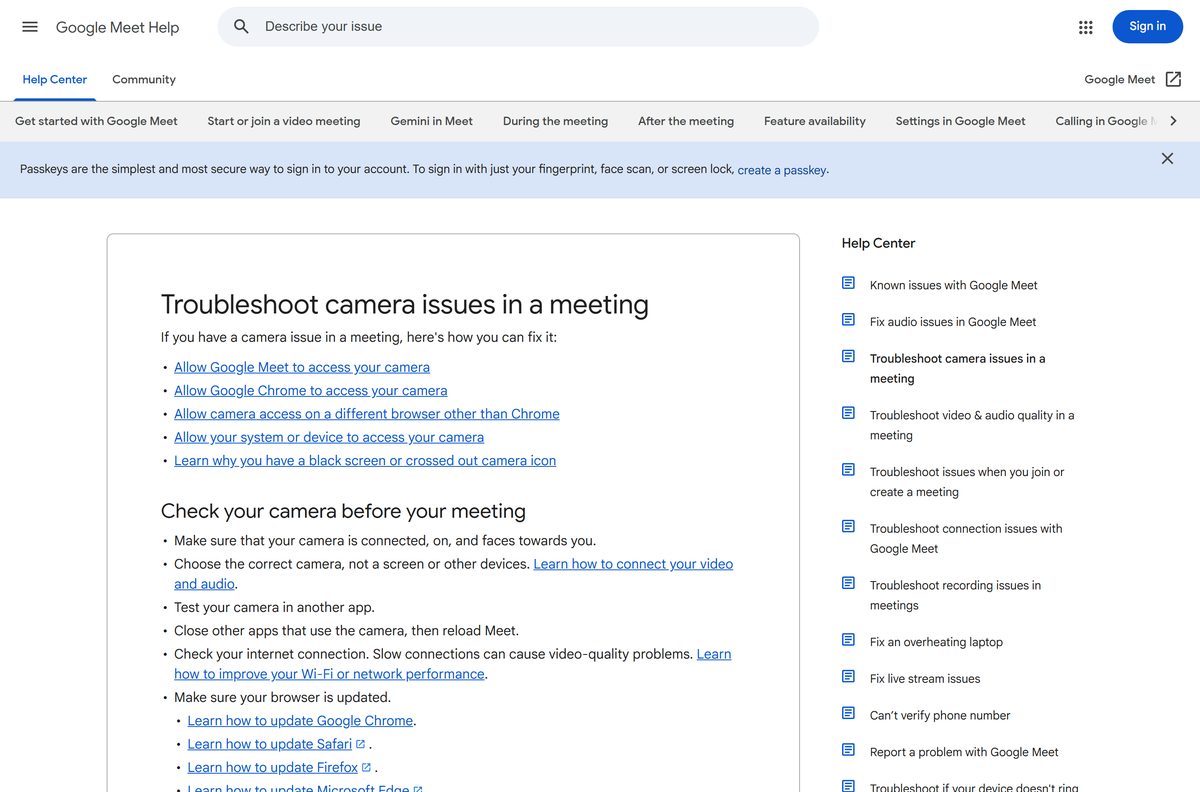1200x792 pixels.
Task: Click article icon beside Troubleshoot connection issues
Action: (848, 526)
